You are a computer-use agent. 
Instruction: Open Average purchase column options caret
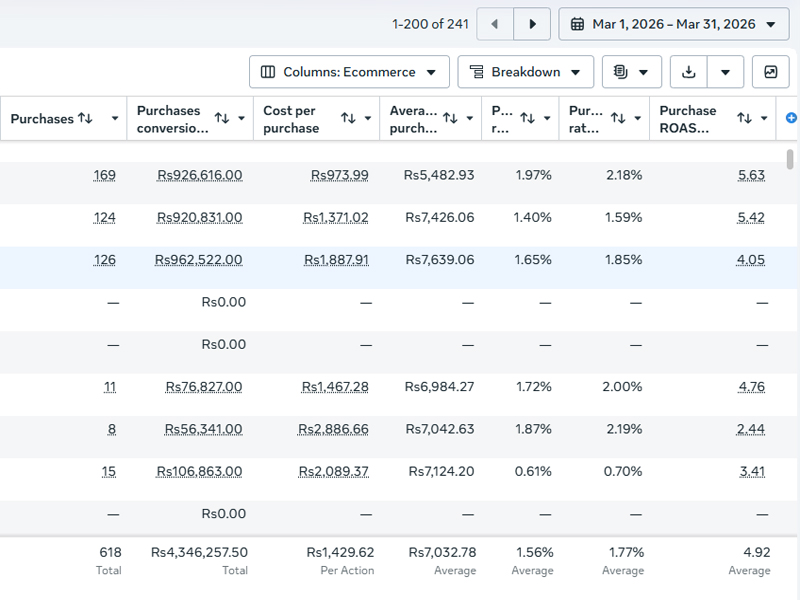click(469, 118)
